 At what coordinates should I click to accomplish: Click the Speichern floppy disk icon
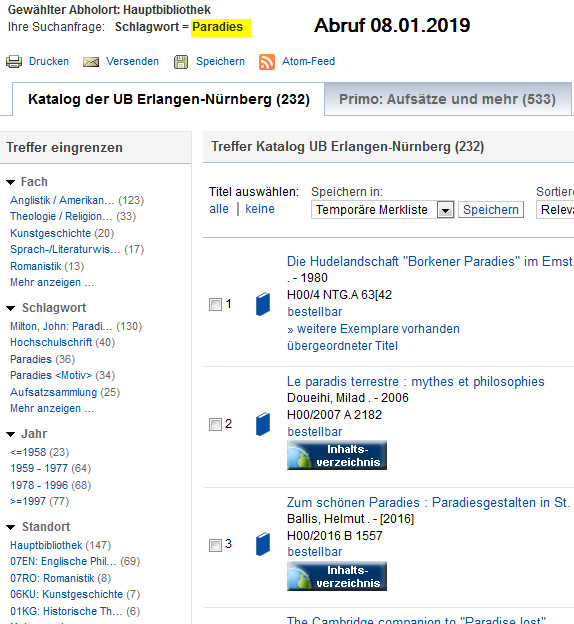tap(181, 62)
